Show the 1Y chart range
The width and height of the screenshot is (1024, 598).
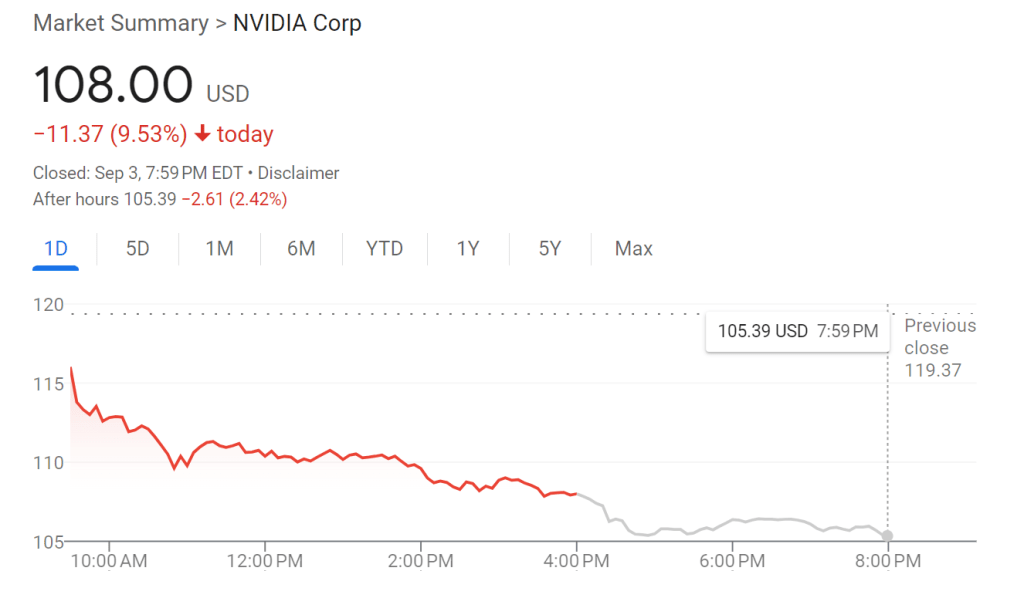click(468, 248)
